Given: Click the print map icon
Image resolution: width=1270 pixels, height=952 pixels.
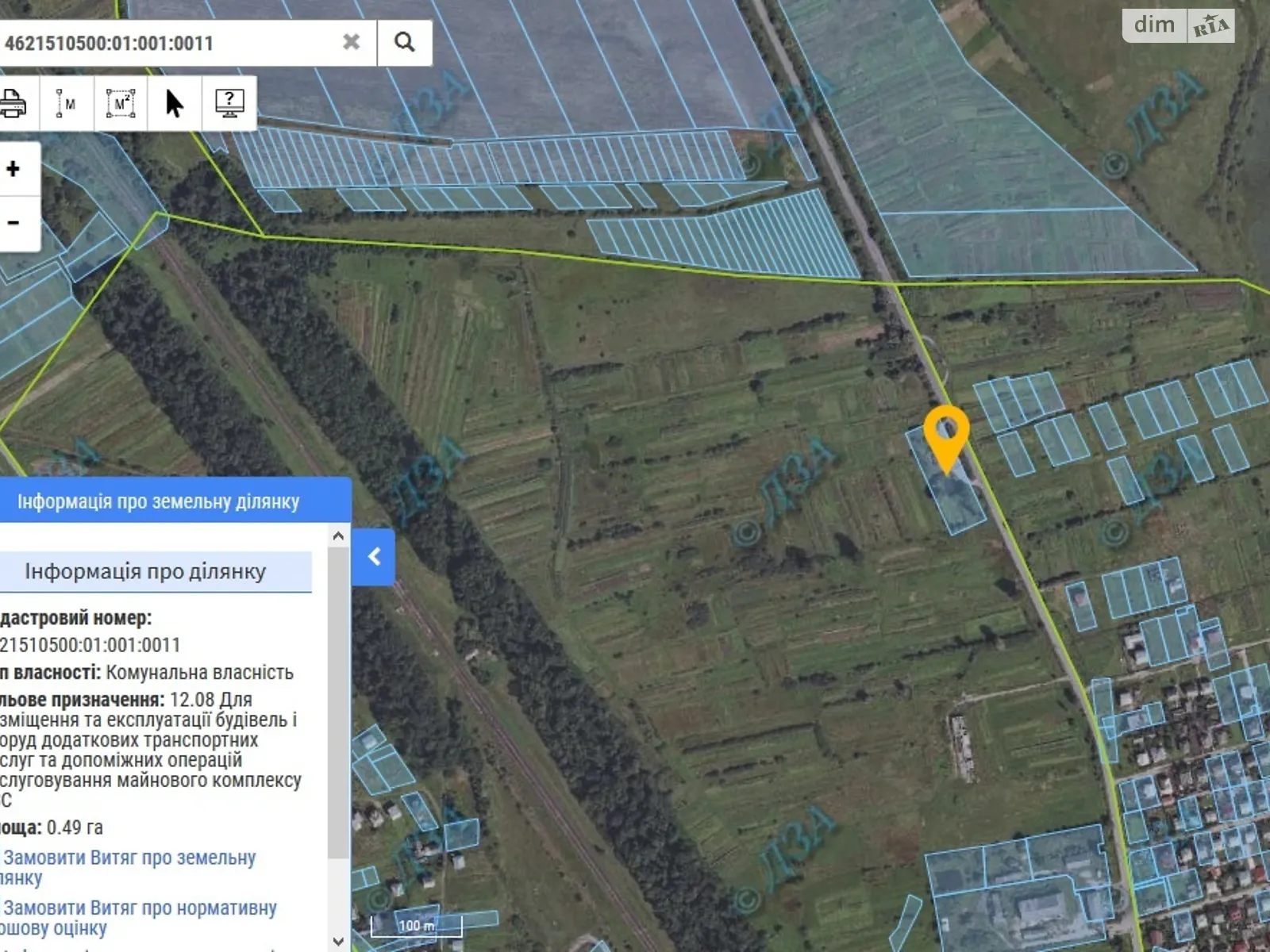Looking at the screenshot, I should [x=13, y=103].
